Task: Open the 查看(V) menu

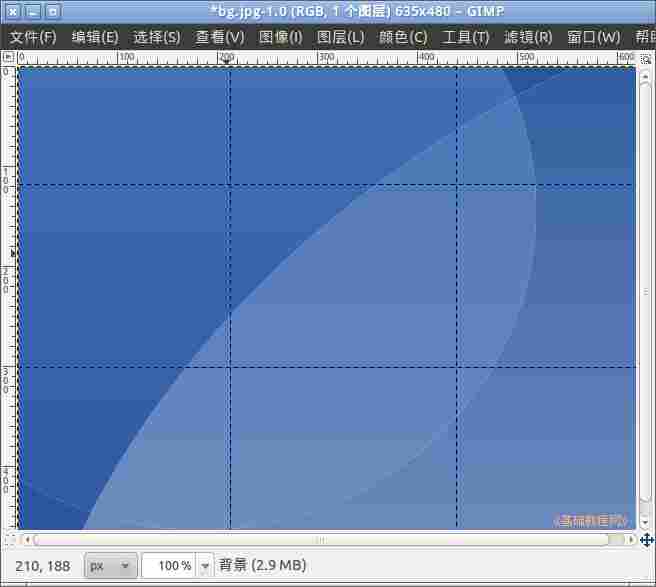Action: click(220, 37)
